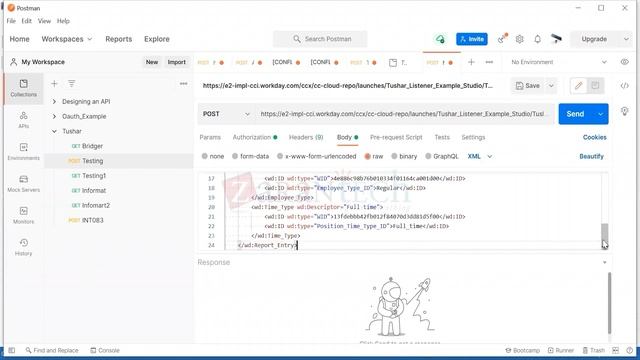Open Bootcamp from status bar
The height and width of the screenshot is (360, 640).
[522, 350]
